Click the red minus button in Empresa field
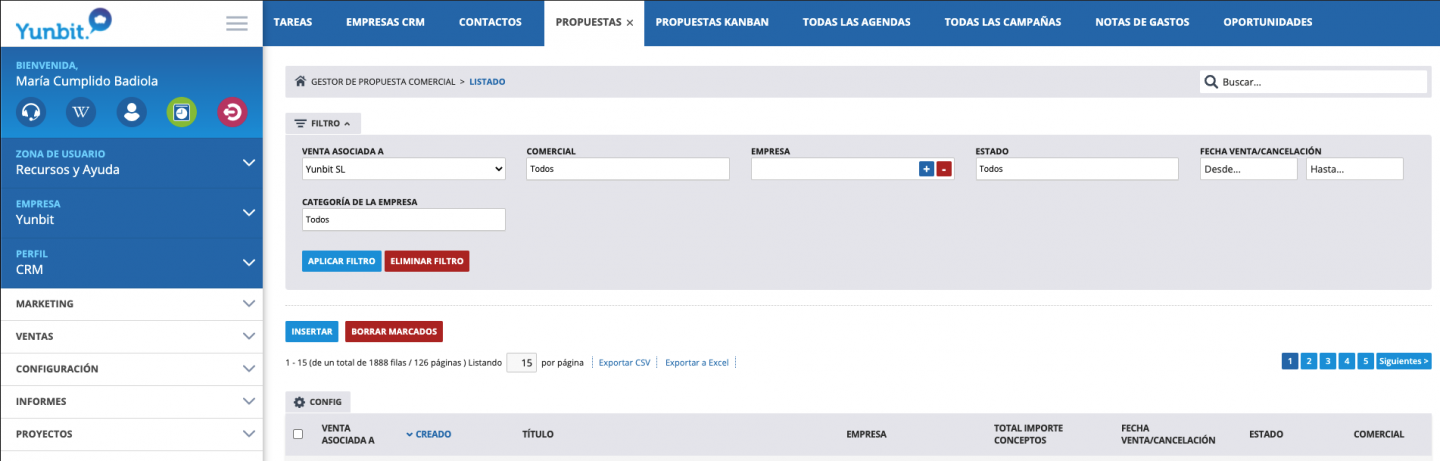This screenshot has width=1440, height=461. pos(944,170)
